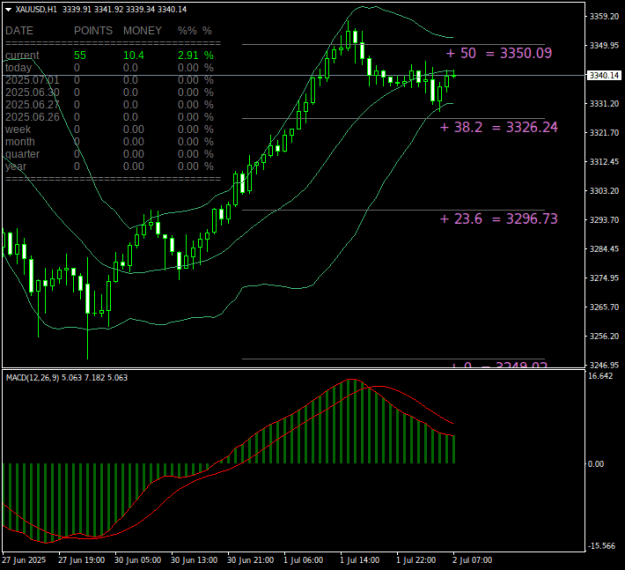Click the '2 Jul 07:00' time axis label

[x=473, y=560]
